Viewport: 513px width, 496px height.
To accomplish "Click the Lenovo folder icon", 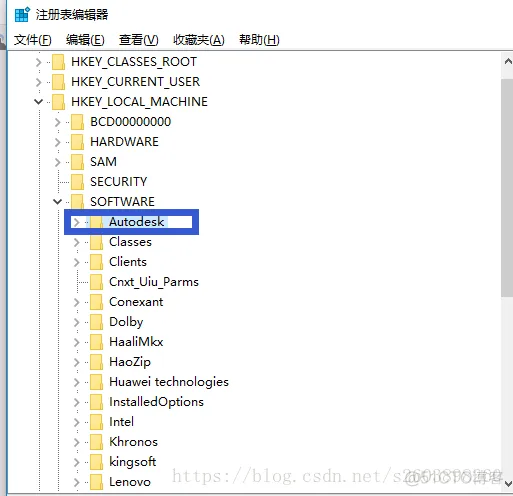I will (x=96, y=482).
